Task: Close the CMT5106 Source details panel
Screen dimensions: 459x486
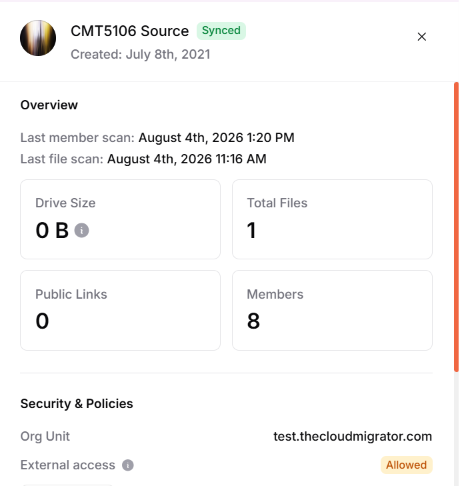Action: (x=422, y=37)
